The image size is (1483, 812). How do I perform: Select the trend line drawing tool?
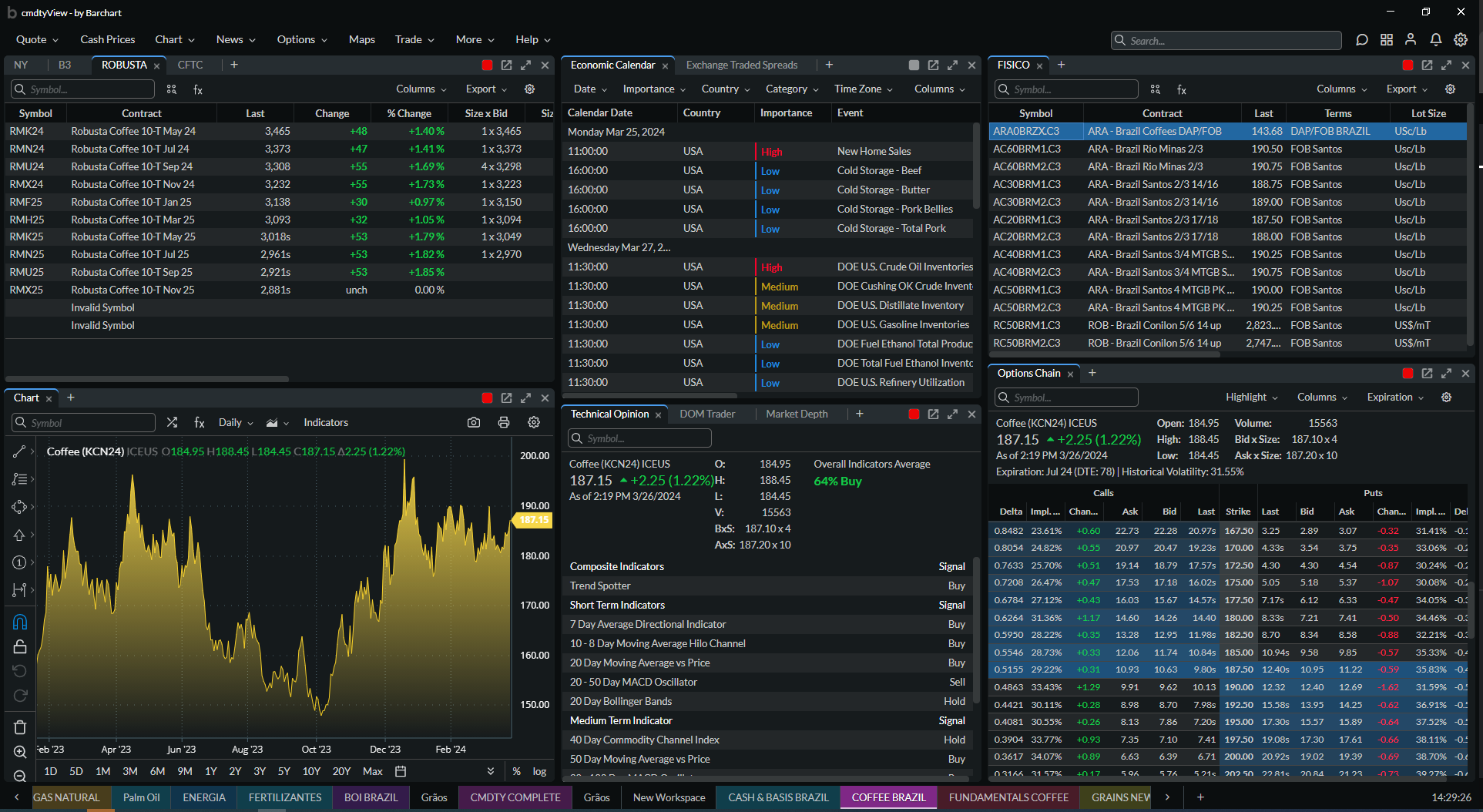[x=20, y=451]
